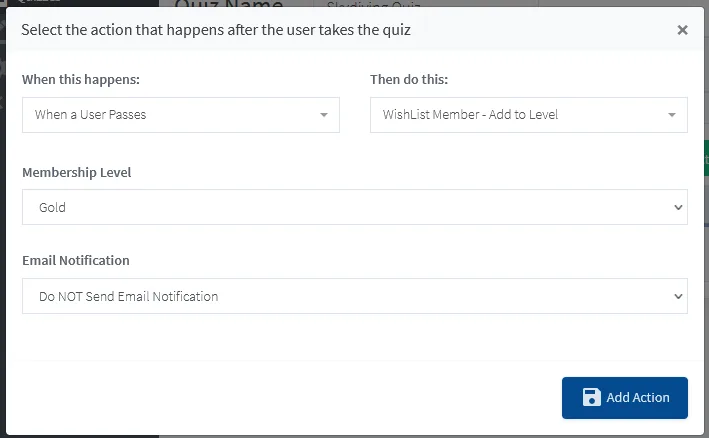Viewport: 709px width, 438px height.
Task: Click the floppy disk save icon
Action: 591,397
